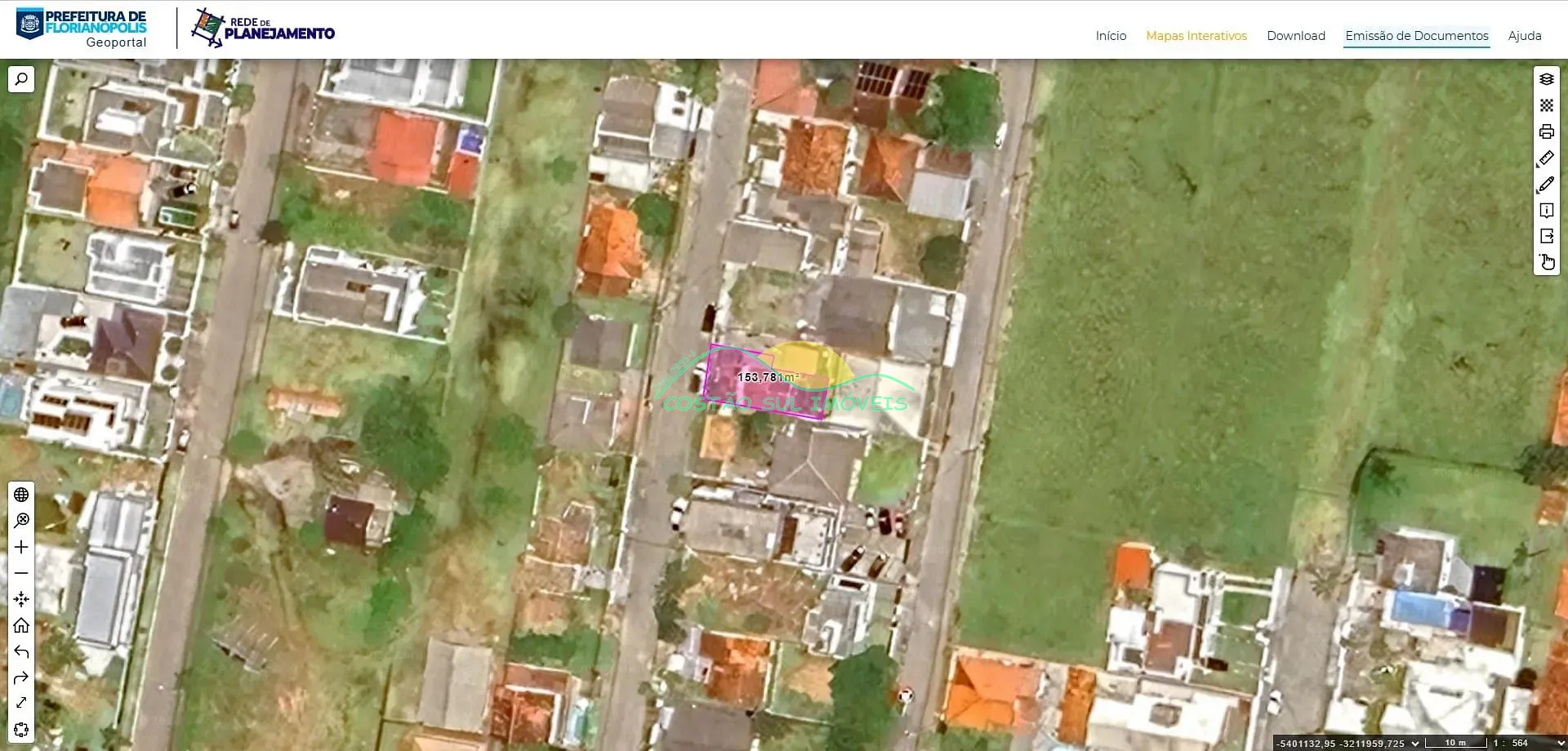Zoom in with the plus button

[21, 547]
